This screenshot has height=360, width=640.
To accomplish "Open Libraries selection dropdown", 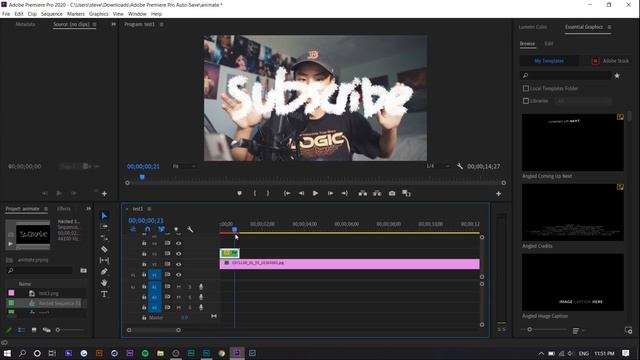I will [x=583, y=101].
